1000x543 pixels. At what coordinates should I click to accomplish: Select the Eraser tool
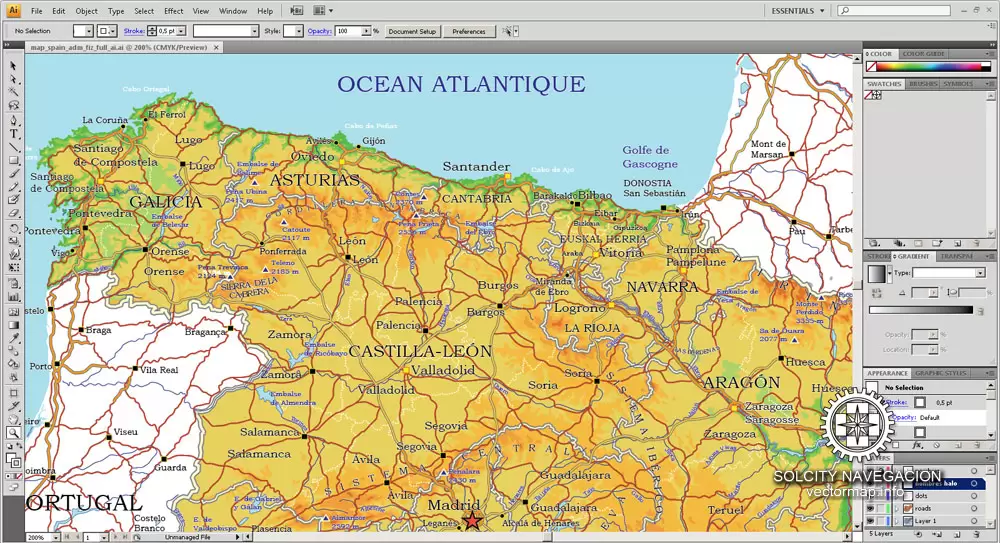click(x=13, y=214)
